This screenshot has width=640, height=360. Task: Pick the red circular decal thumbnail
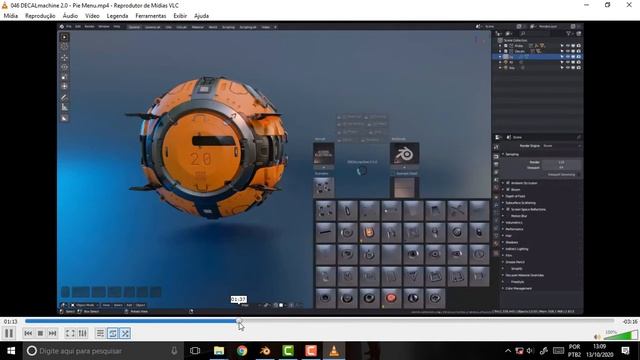pyautogui.click(x=391, y=298)
